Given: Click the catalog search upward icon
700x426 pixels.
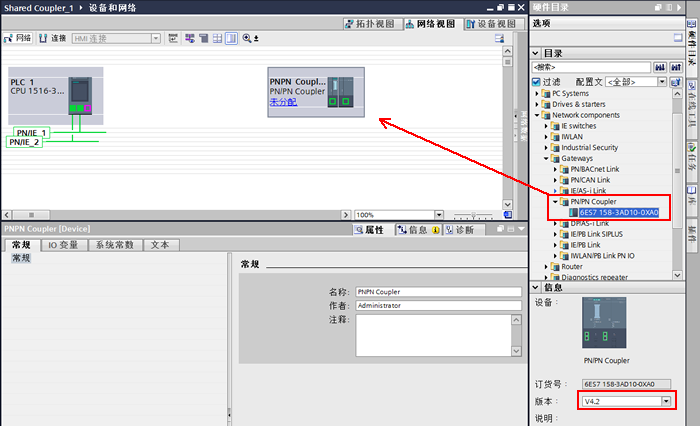Looking at the screenshot, I should 676,67.
